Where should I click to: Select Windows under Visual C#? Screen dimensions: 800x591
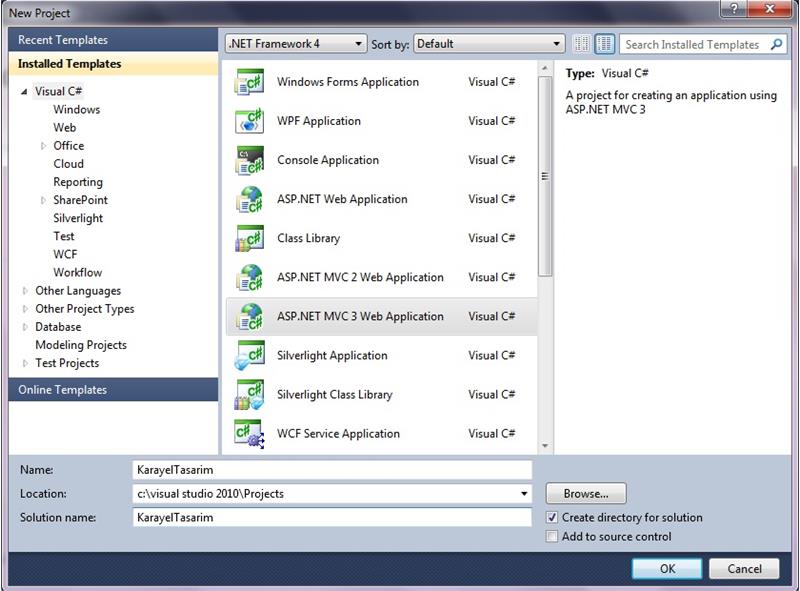(x=77, y=110)
